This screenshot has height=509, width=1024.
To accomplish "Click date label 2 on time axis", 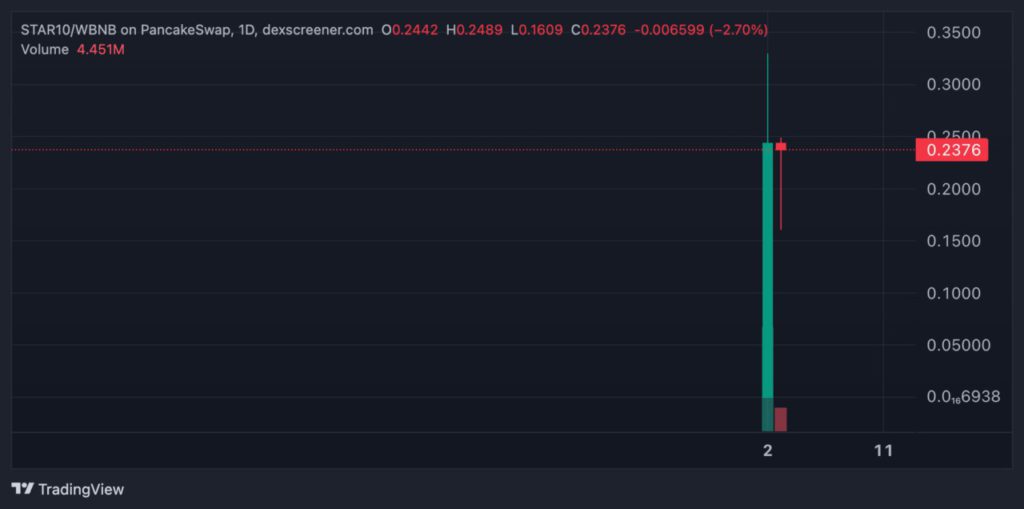I will coord(767,451).
